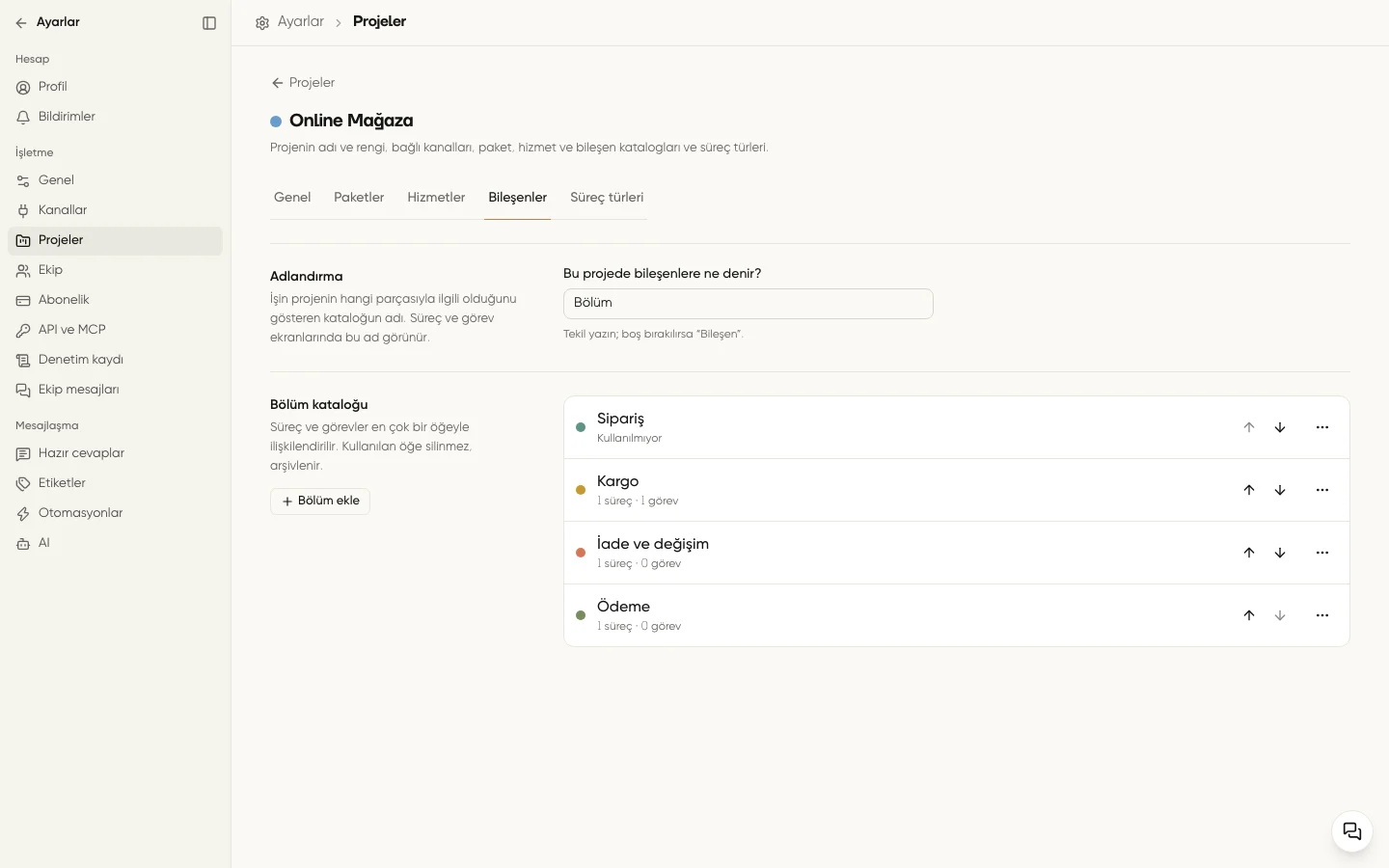Return to the Projeler list link
Screen dimensions: 1389x868
tap(303, 83)
